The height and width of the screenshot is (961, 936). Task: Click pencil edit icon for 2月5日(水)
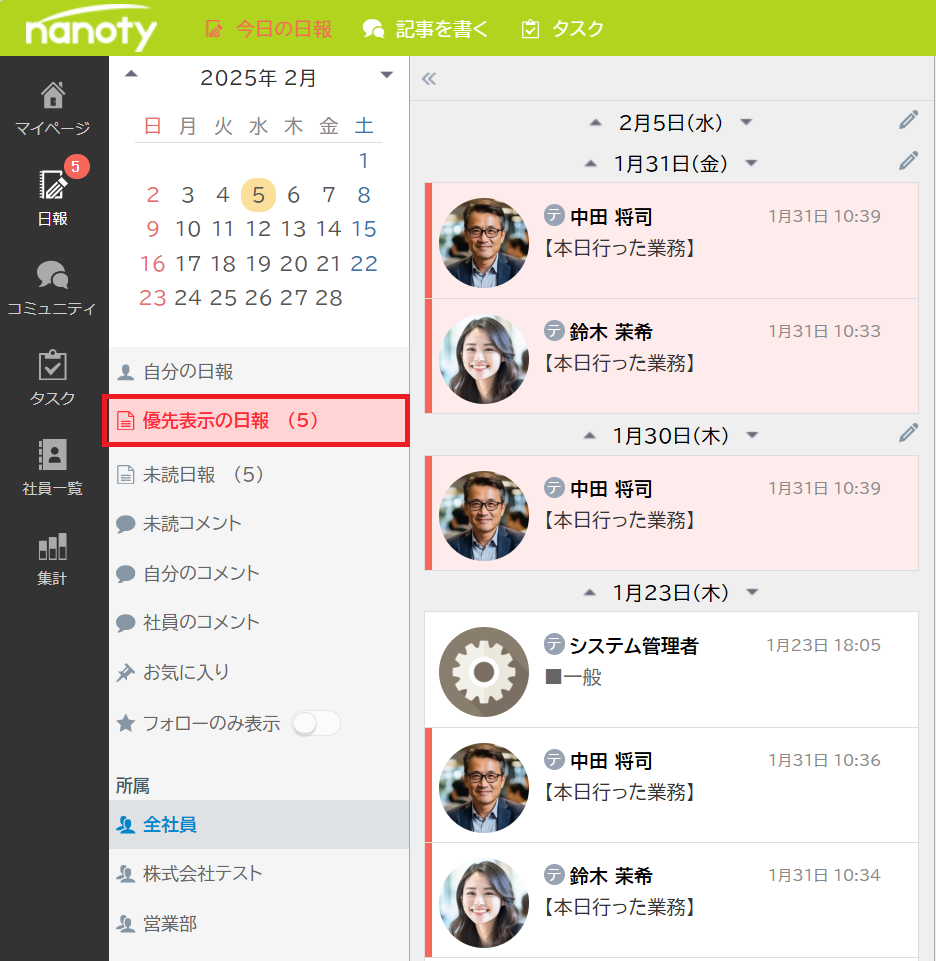(908, 120)
